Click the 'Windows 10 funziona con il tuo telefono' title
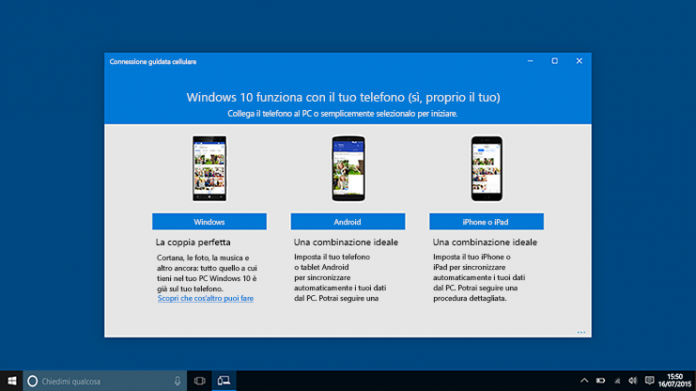The image size is (696, 391). (x=343, y=97)
